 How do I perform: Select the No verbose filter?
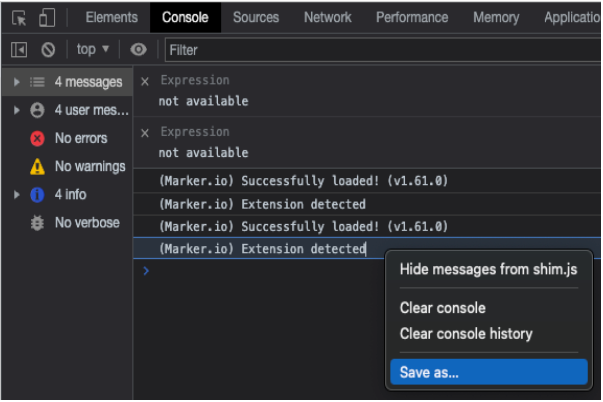pyautogui.click(x=86, y=223)
